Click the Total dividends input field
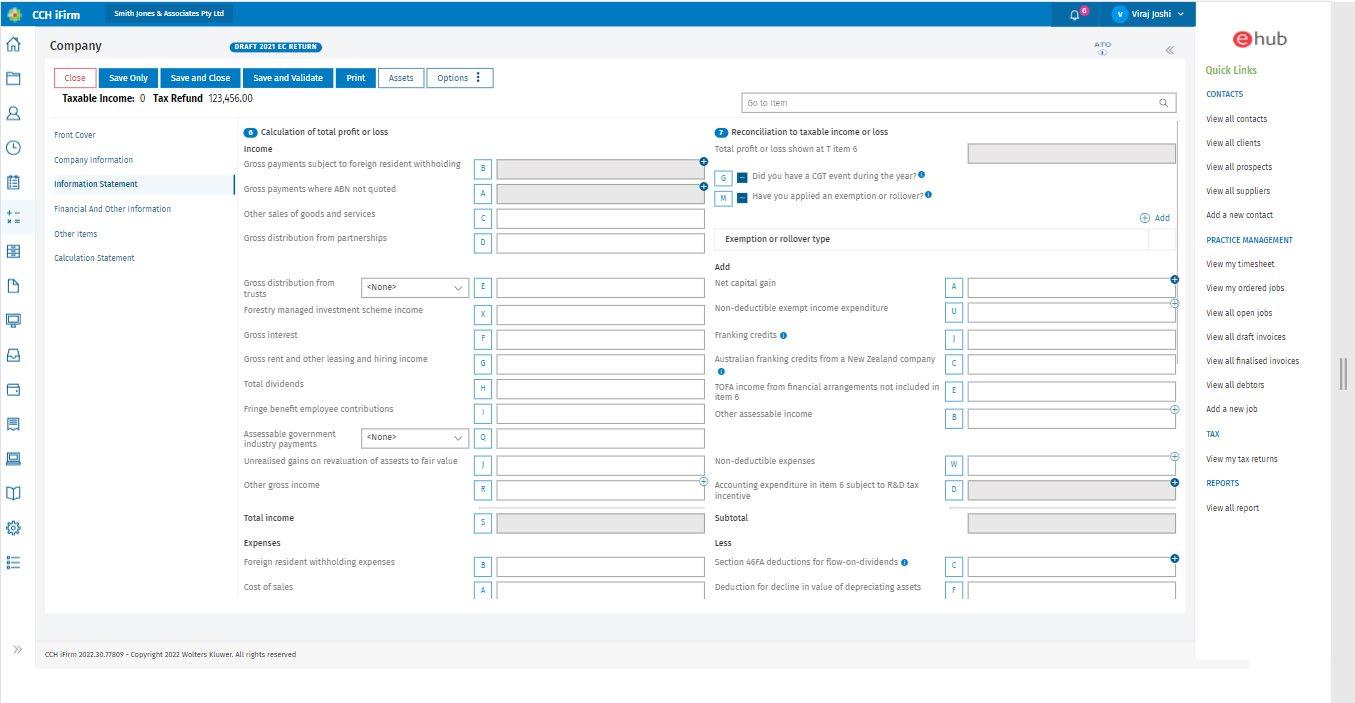The width and height of the screenshot is (1355, 703). point(600,388)
